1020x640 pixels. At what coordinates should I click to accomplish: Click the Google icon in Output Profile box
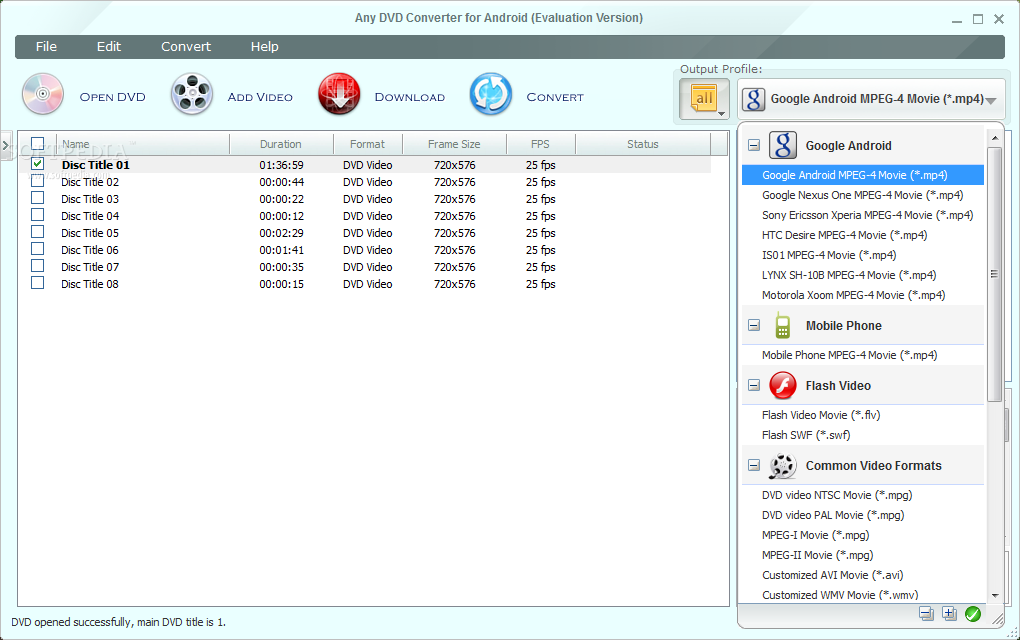753,99
